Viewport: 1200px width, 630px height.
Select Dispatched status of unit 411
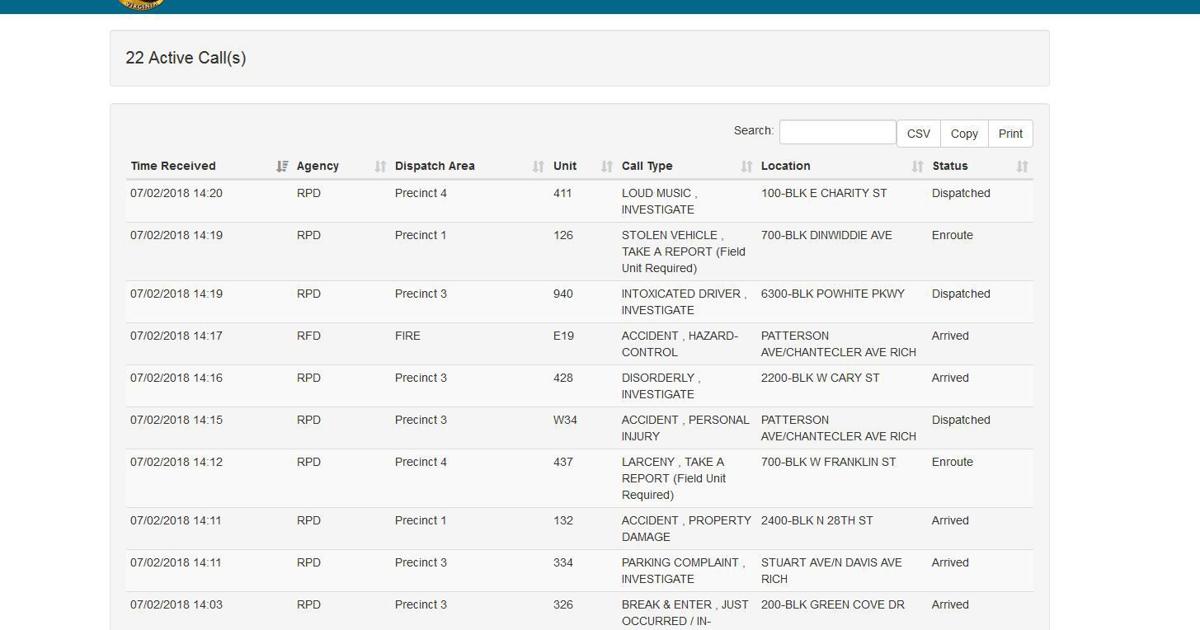coord(961,193)
